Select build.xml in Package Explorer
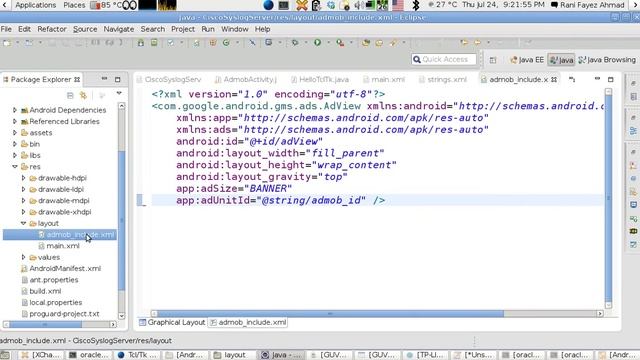 tap(41, 291)
